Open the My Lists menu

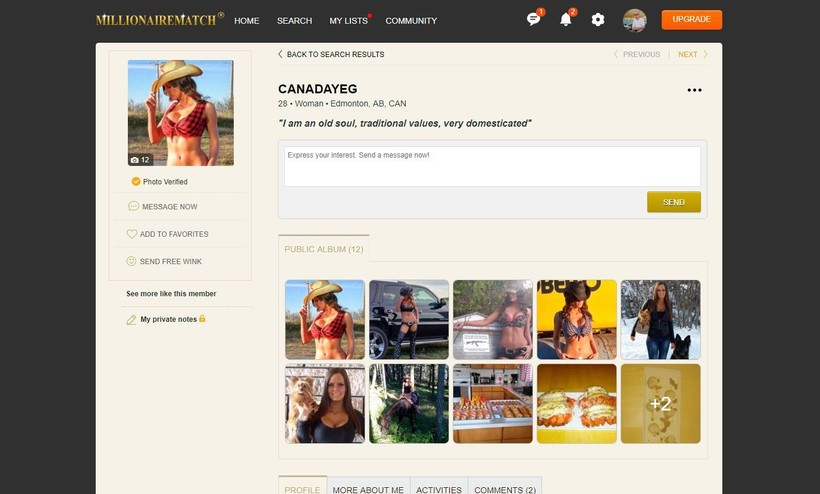coord(348,21)
